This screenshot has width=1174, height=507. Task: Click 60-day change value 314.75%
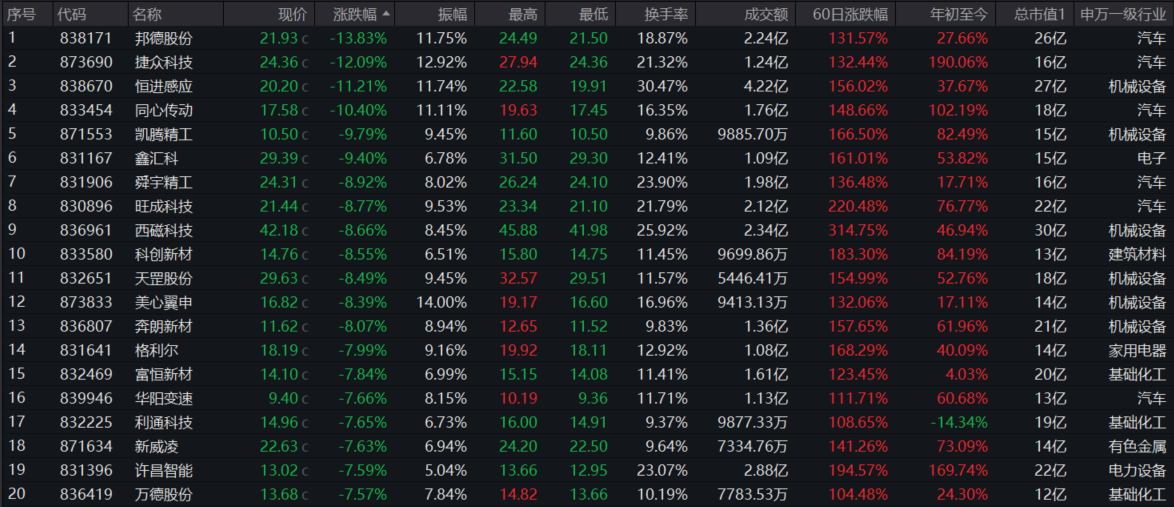(x=859, y=230)
